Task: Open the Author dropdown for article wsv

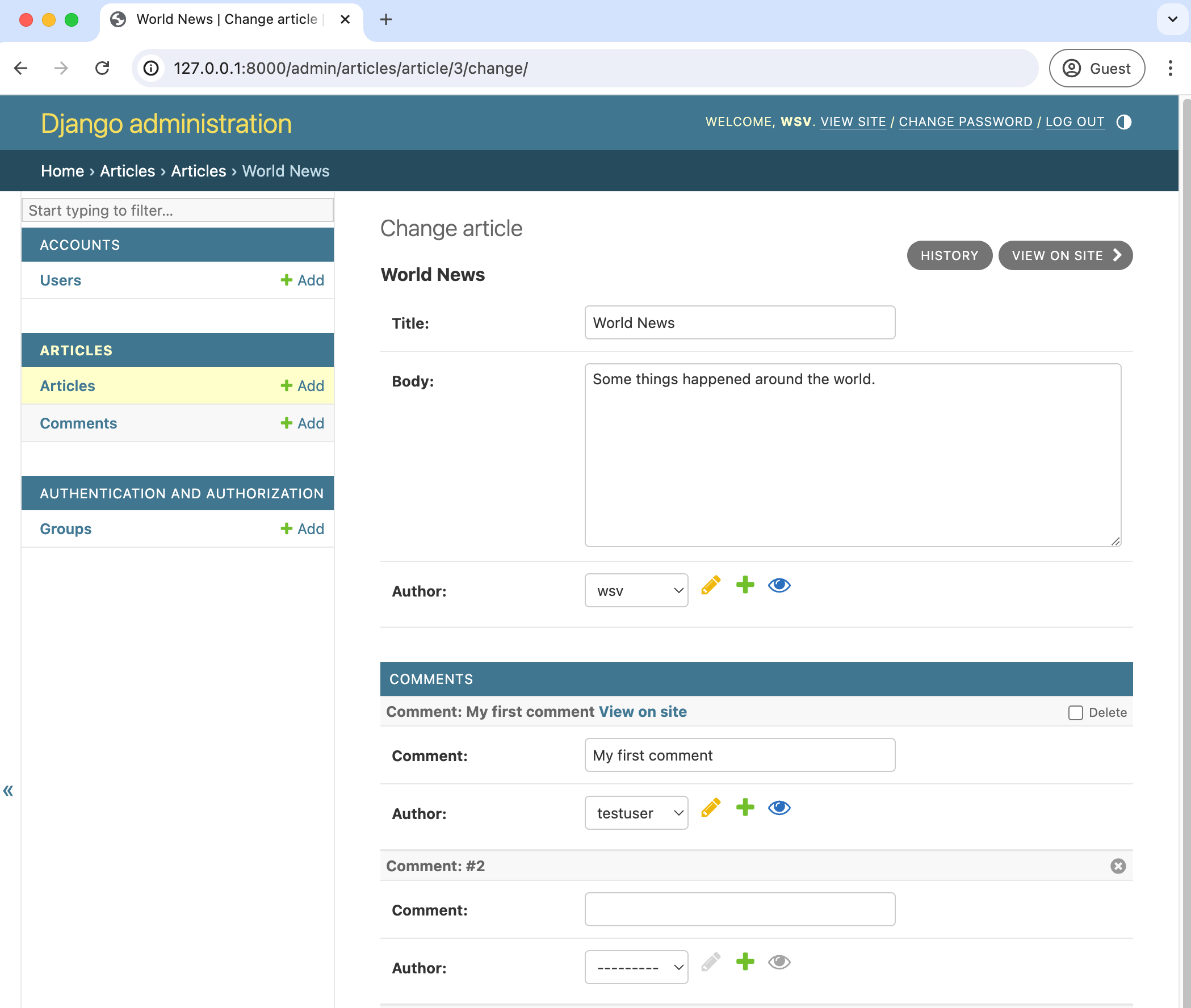Action: click(x=635, y=590)
